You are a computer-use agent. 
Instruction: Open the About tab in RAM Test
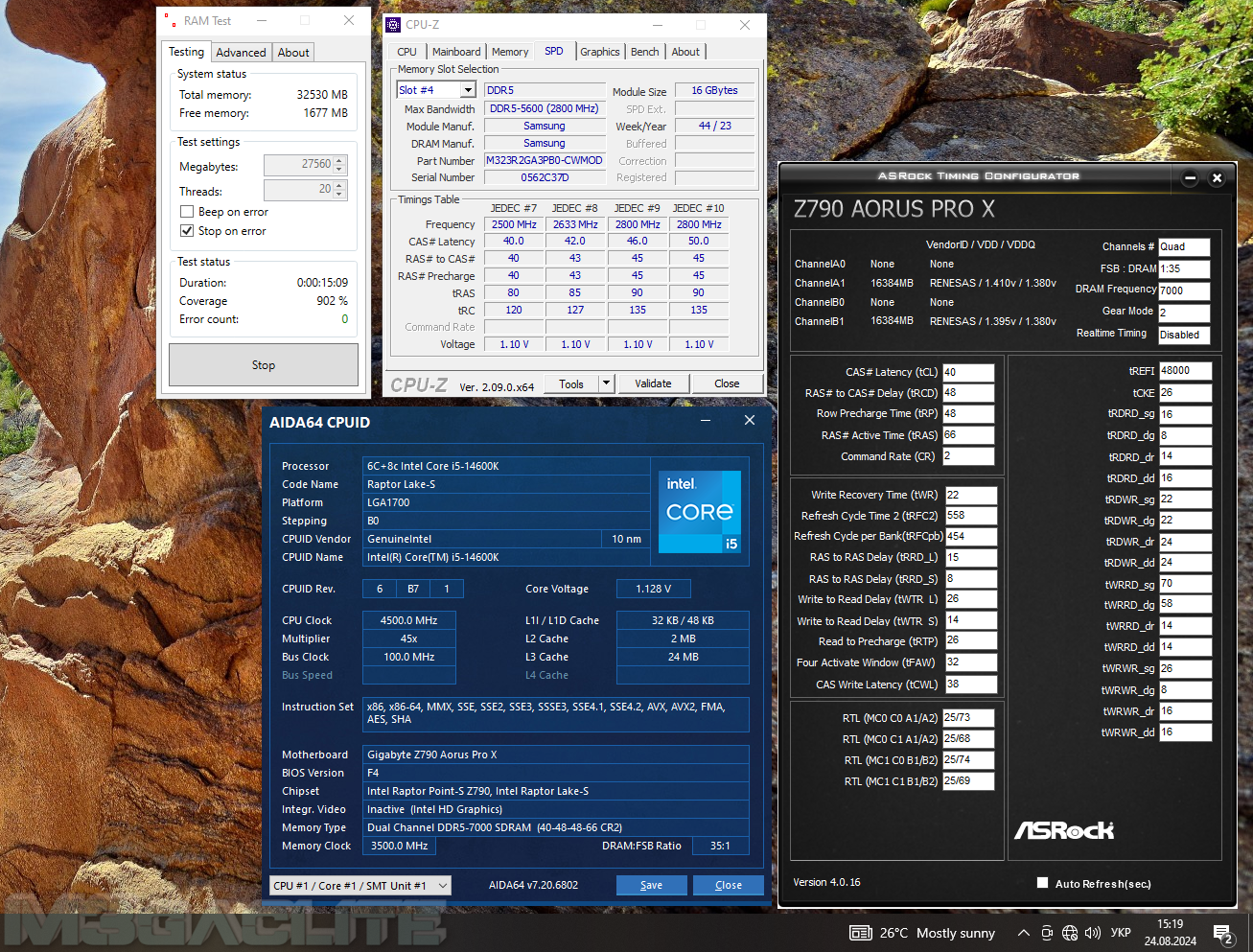[x=293, y=53]
